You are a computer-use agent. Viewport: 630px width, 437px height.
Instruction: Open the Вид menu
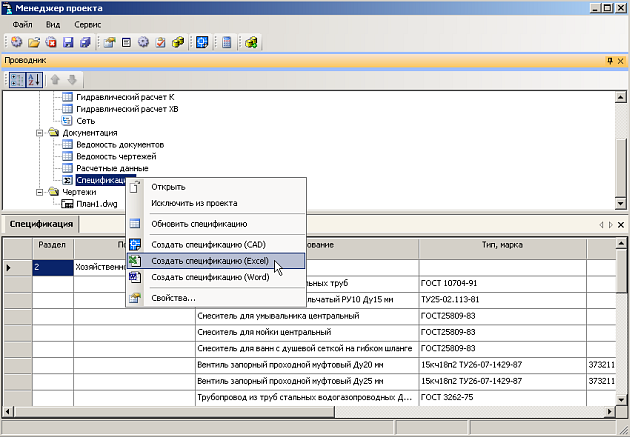pos(53,25)
